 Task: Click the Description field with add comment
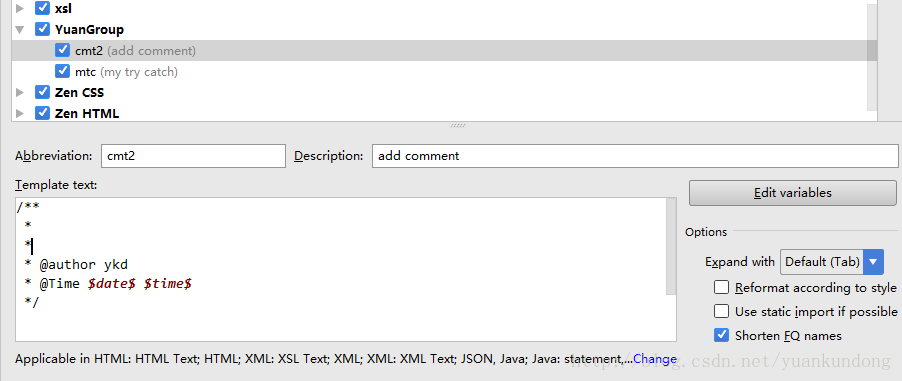tap(635, 156)
